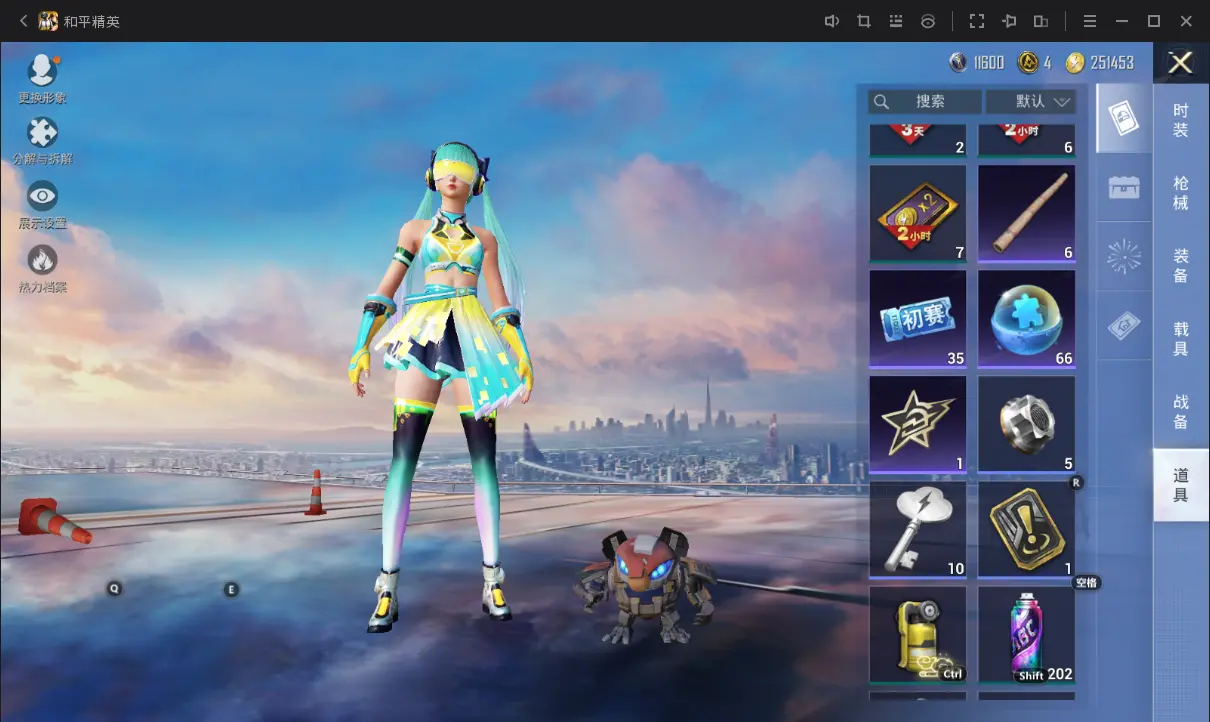
Task: Select the 初赛 ticket item
Action: [918, 319]
